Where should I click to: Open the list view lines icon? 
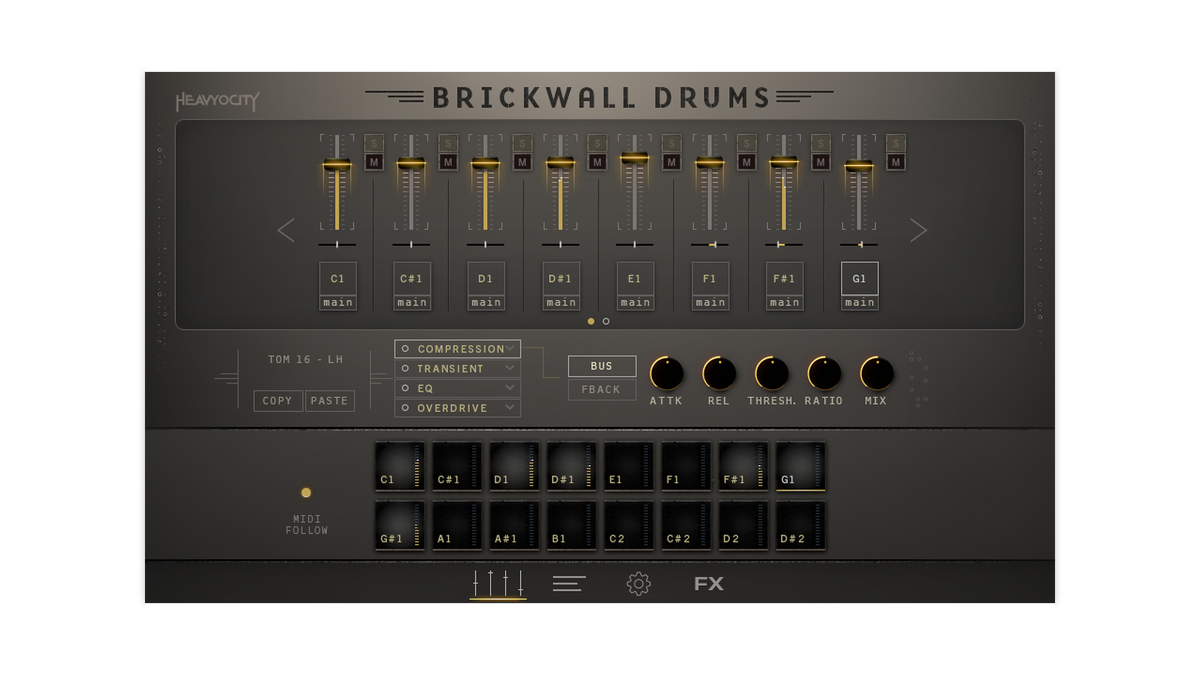click(x=569, y=583)
